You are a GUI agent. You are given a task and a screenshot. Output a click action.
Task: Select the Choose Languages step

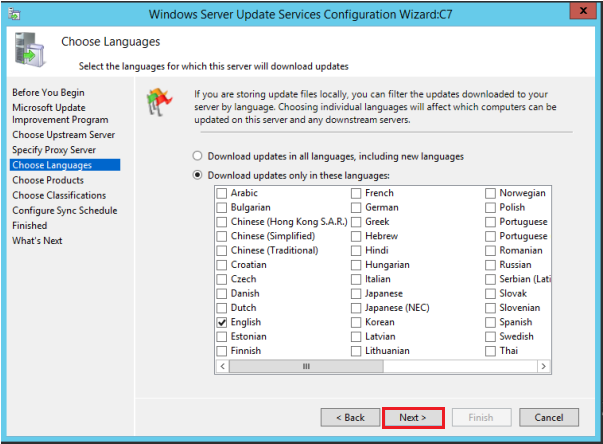tap(65, 165)
